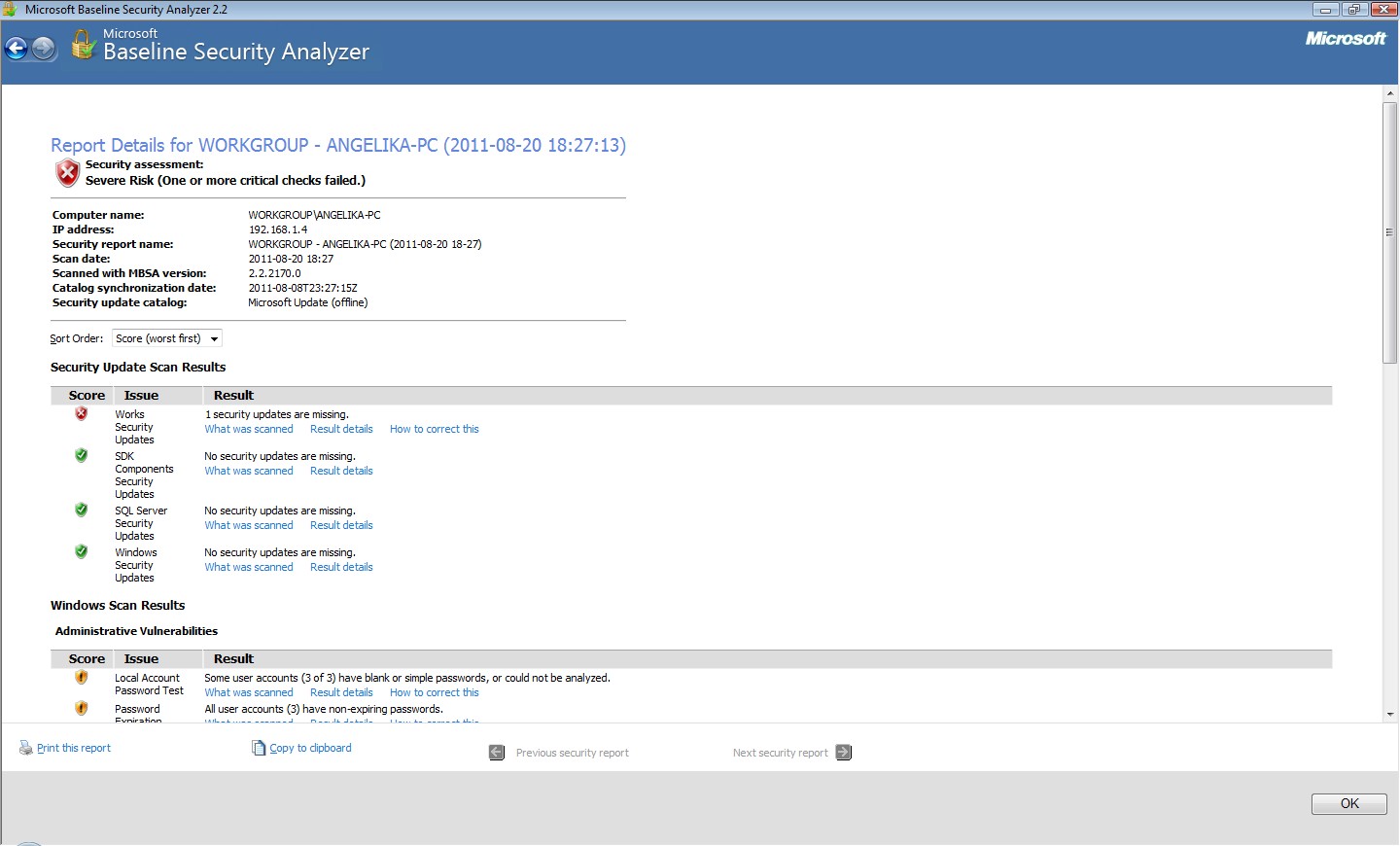
Task: Open How to correct this for Works updates
Action: [x=435, y=429]
